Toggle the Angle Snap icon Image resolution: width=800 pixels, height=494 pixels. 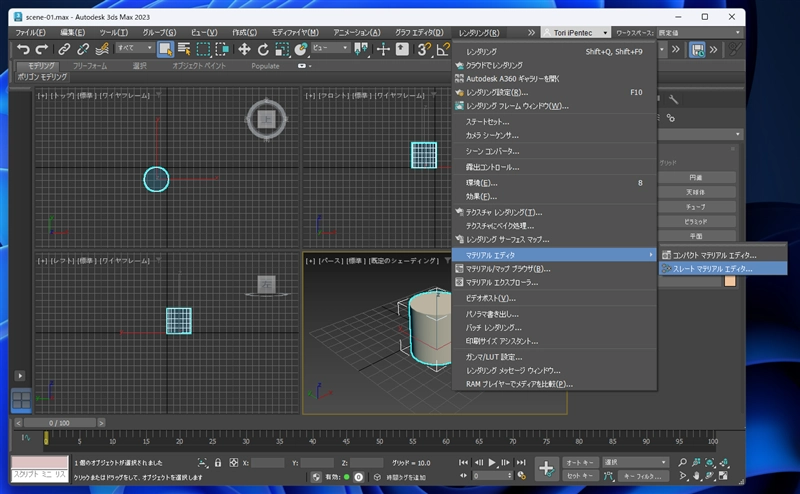coord(443,49)
